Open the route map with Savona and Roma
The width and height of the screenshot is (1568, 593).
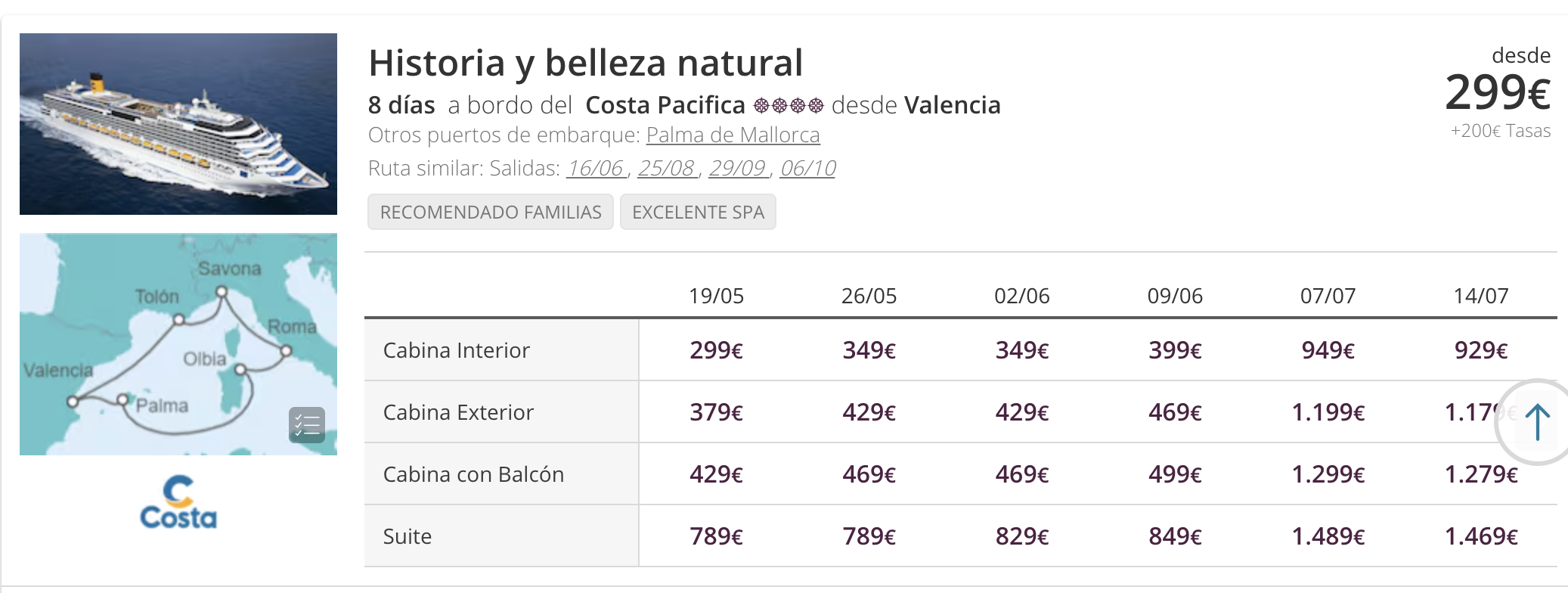pyautogui.click(x=178, y=344)
